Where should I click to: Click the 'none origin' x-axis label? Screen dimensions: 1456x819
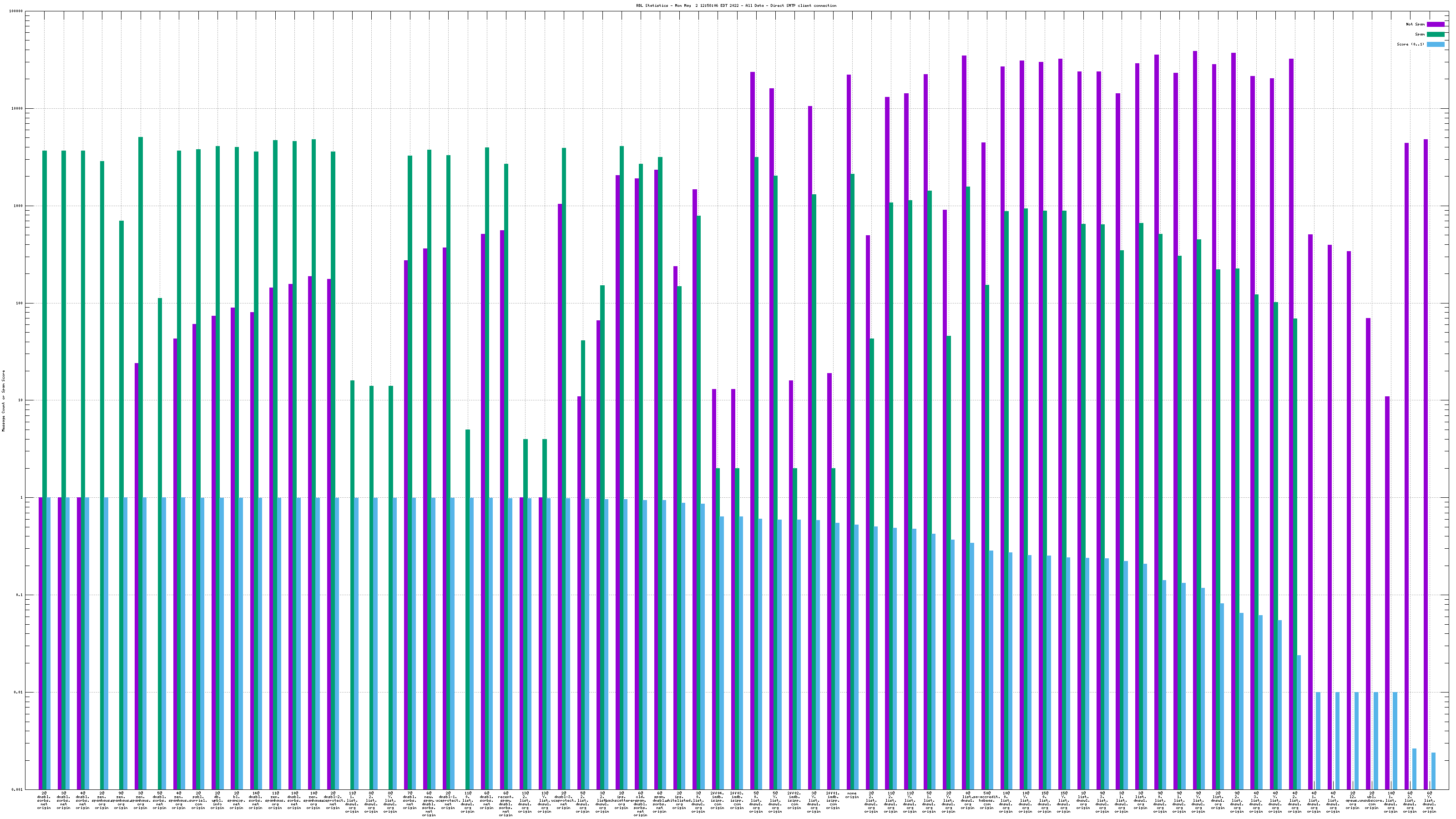tap(852, 795)
